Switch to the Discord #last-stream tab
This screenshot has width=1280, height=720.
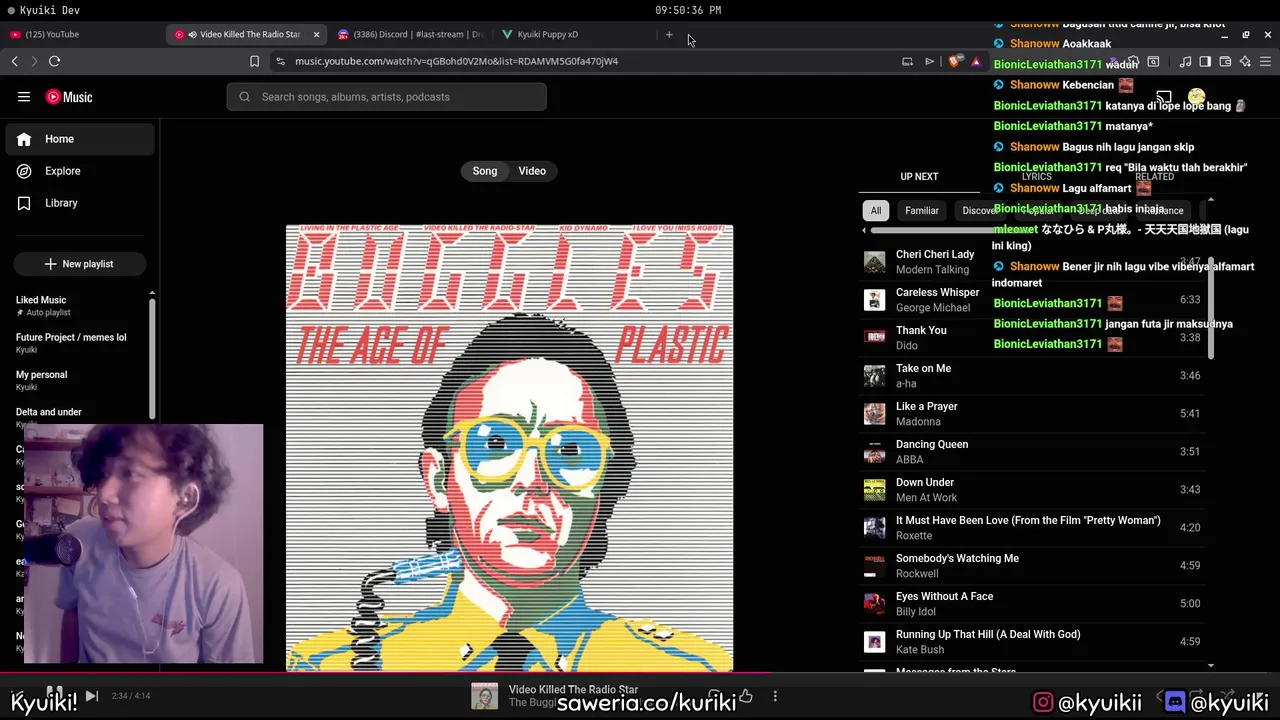[412, 34]
